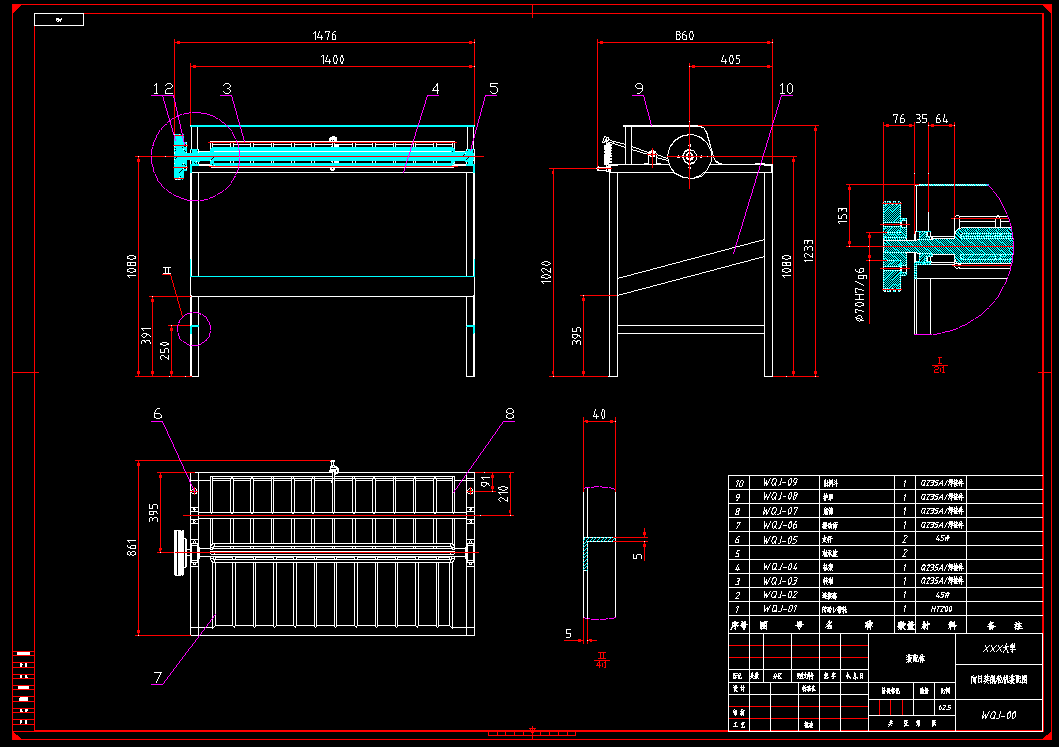Select the 64 dimension in the detail view
1059x747 pixels.
[941, 118]
